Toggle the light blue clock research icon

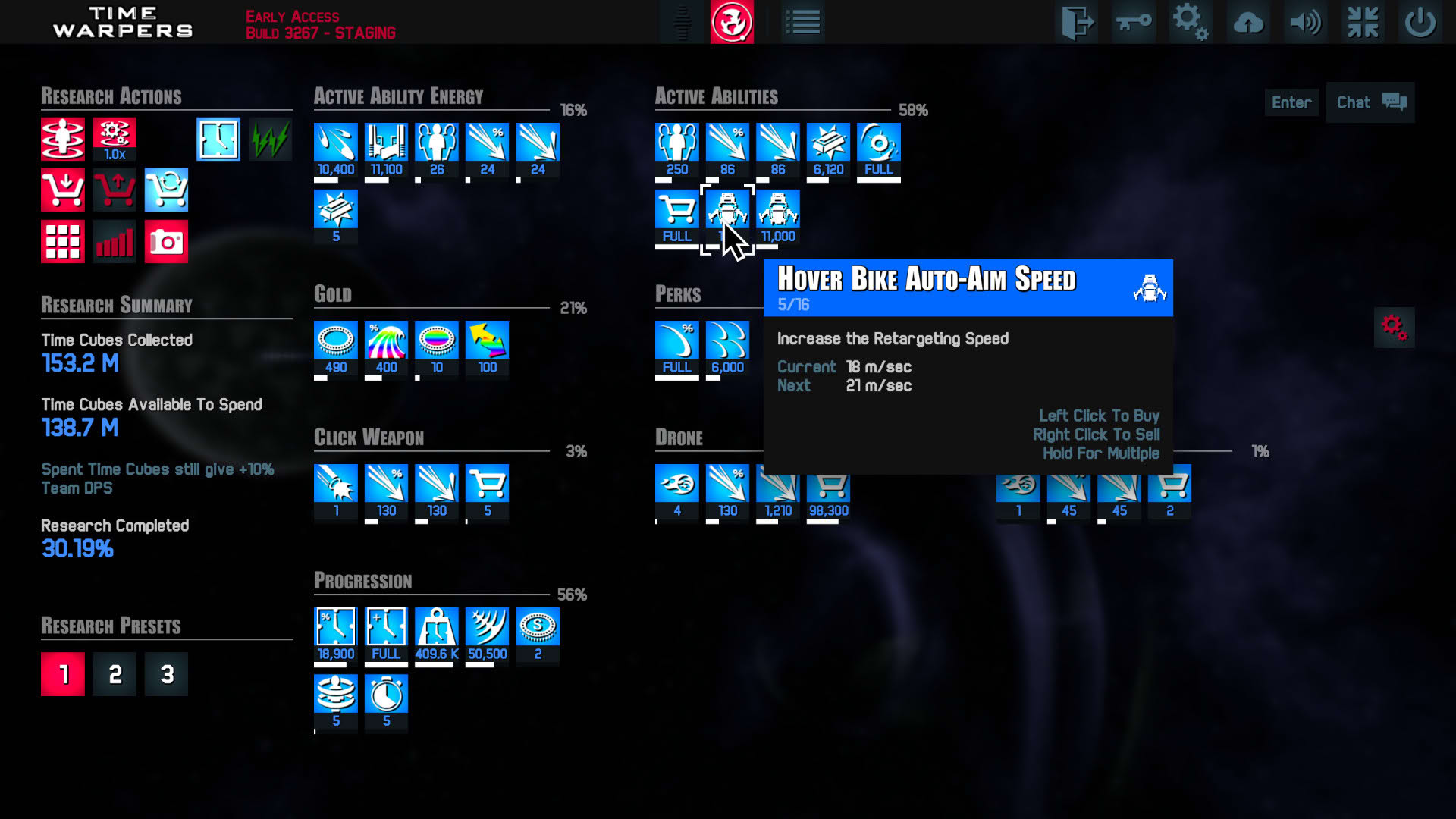pos(218,139)
